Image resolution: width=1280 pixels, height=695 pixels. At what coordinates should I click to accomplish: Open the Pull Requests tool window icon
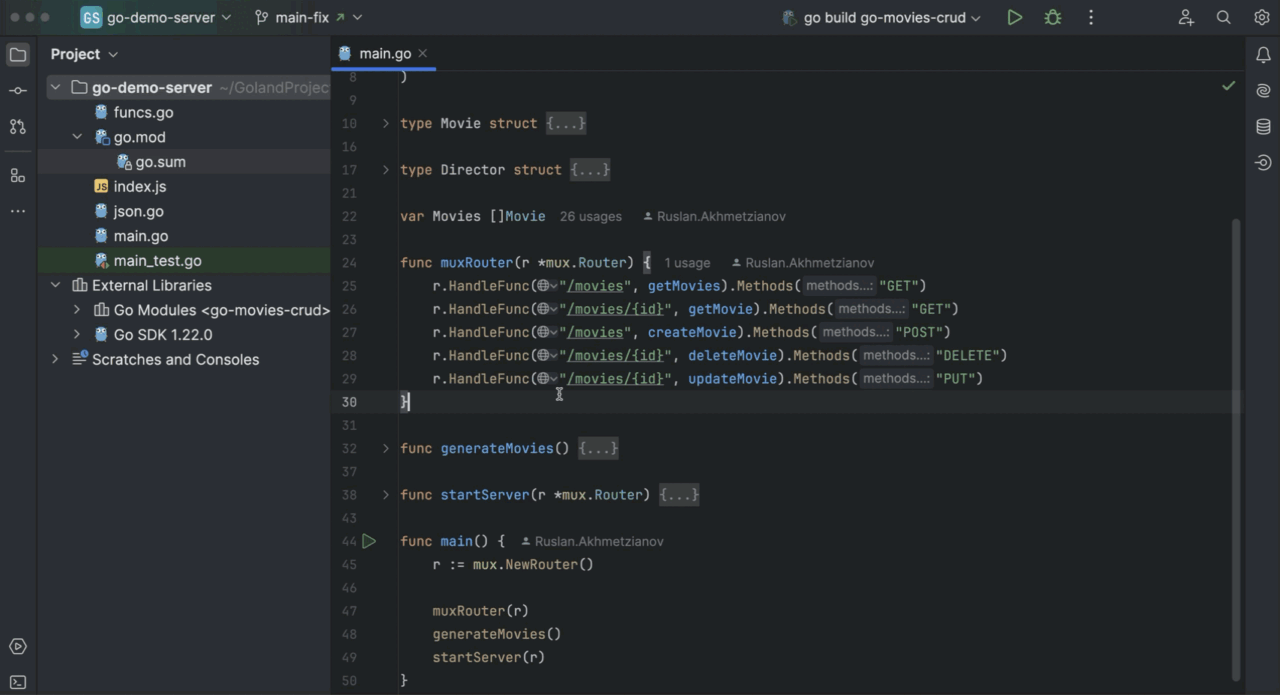point(18,127)
